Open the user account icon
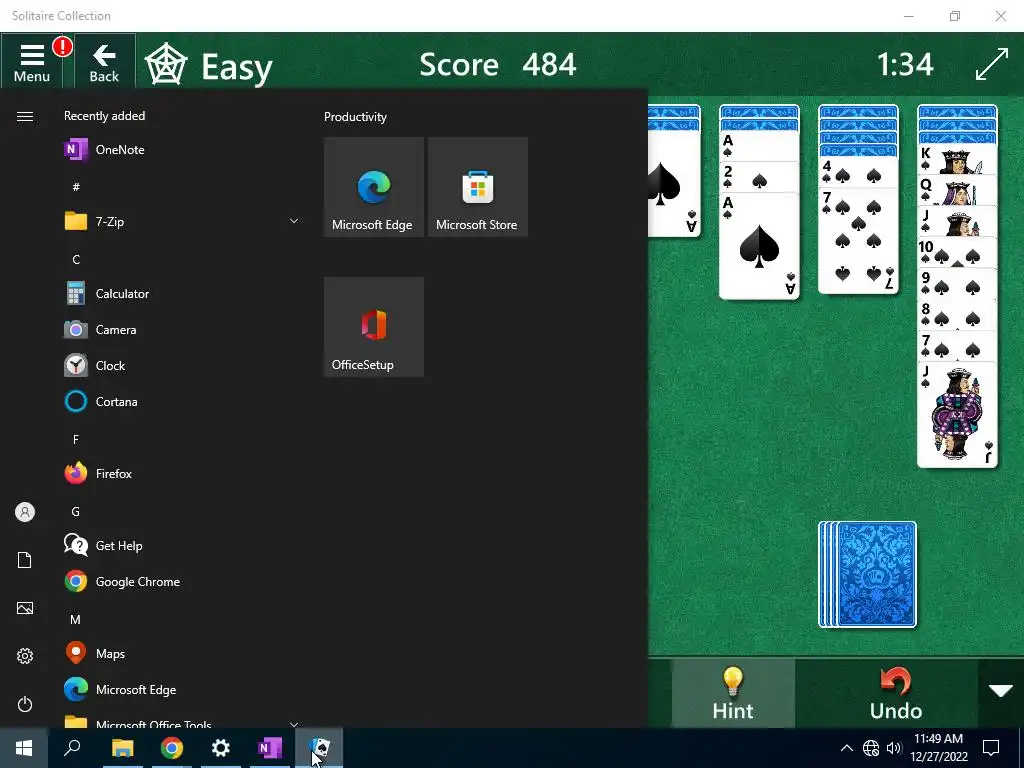The width and height of the screenshot is (1024, 768). tap(25, 512)
